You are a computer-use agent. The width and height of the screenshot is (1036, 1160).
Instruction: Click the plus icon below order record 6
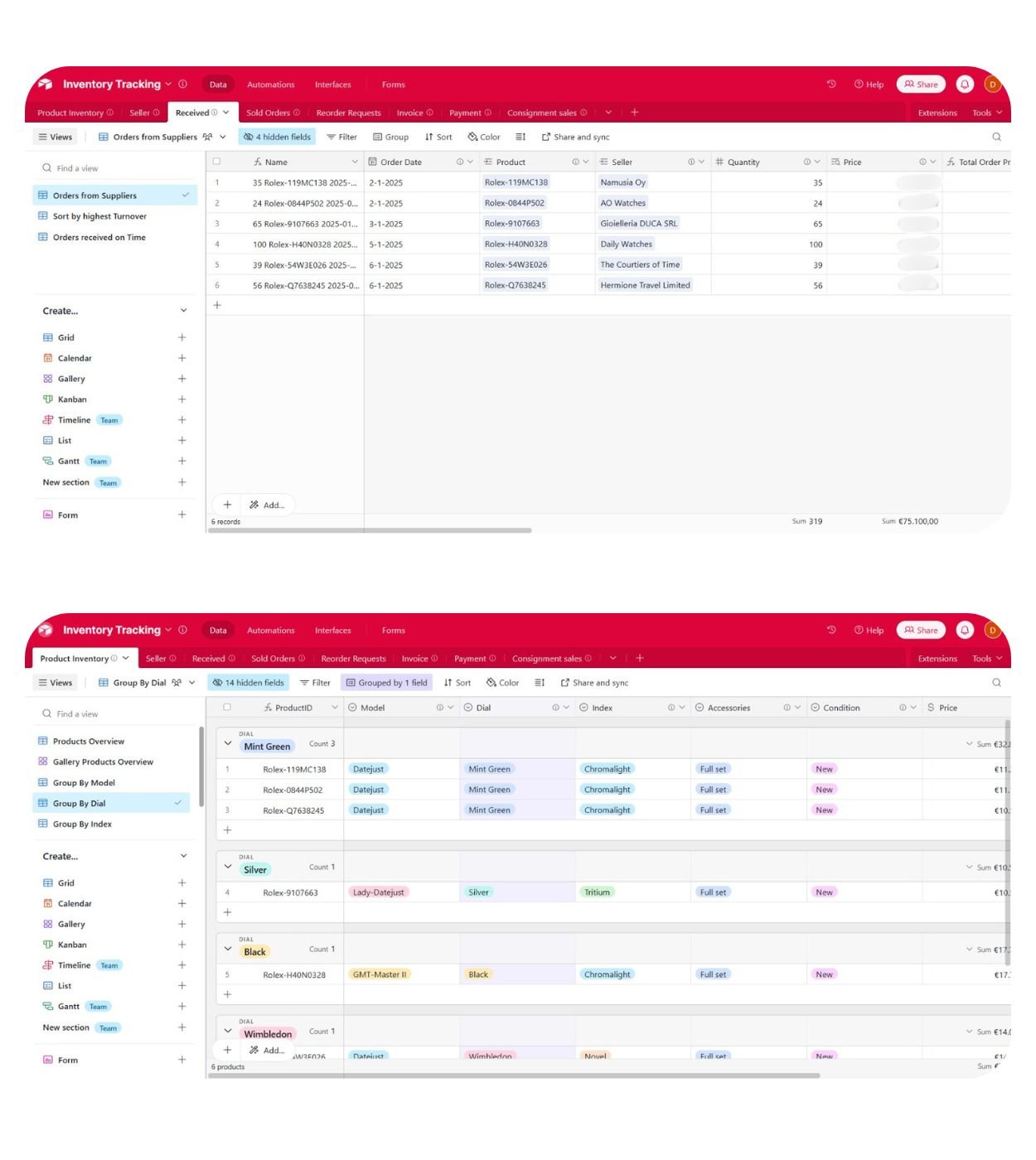coord(217,305)
